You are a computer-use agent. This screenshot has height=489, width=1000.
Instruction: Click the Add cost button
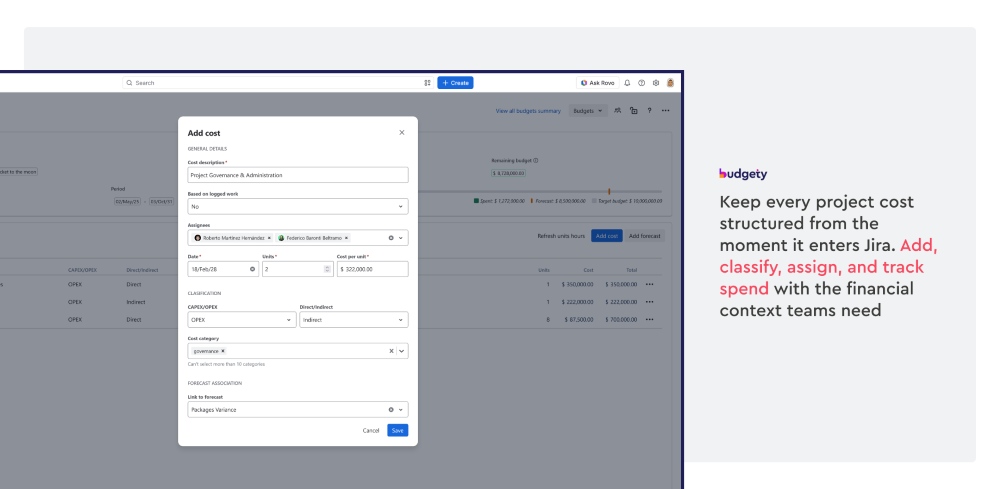tap(607, 236)
